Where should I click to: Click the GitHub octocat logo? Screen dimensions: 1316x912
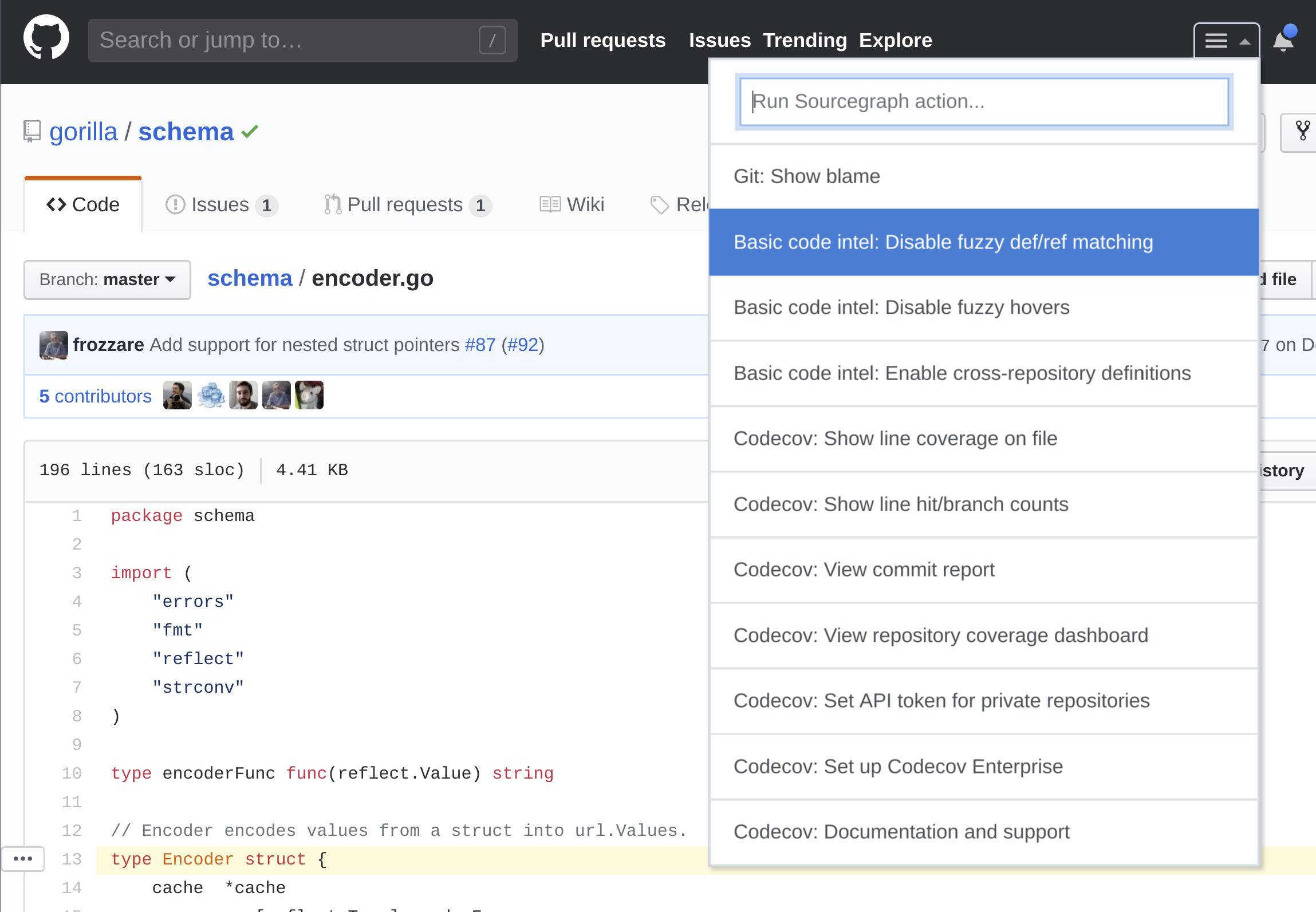[x=46, y=37]
